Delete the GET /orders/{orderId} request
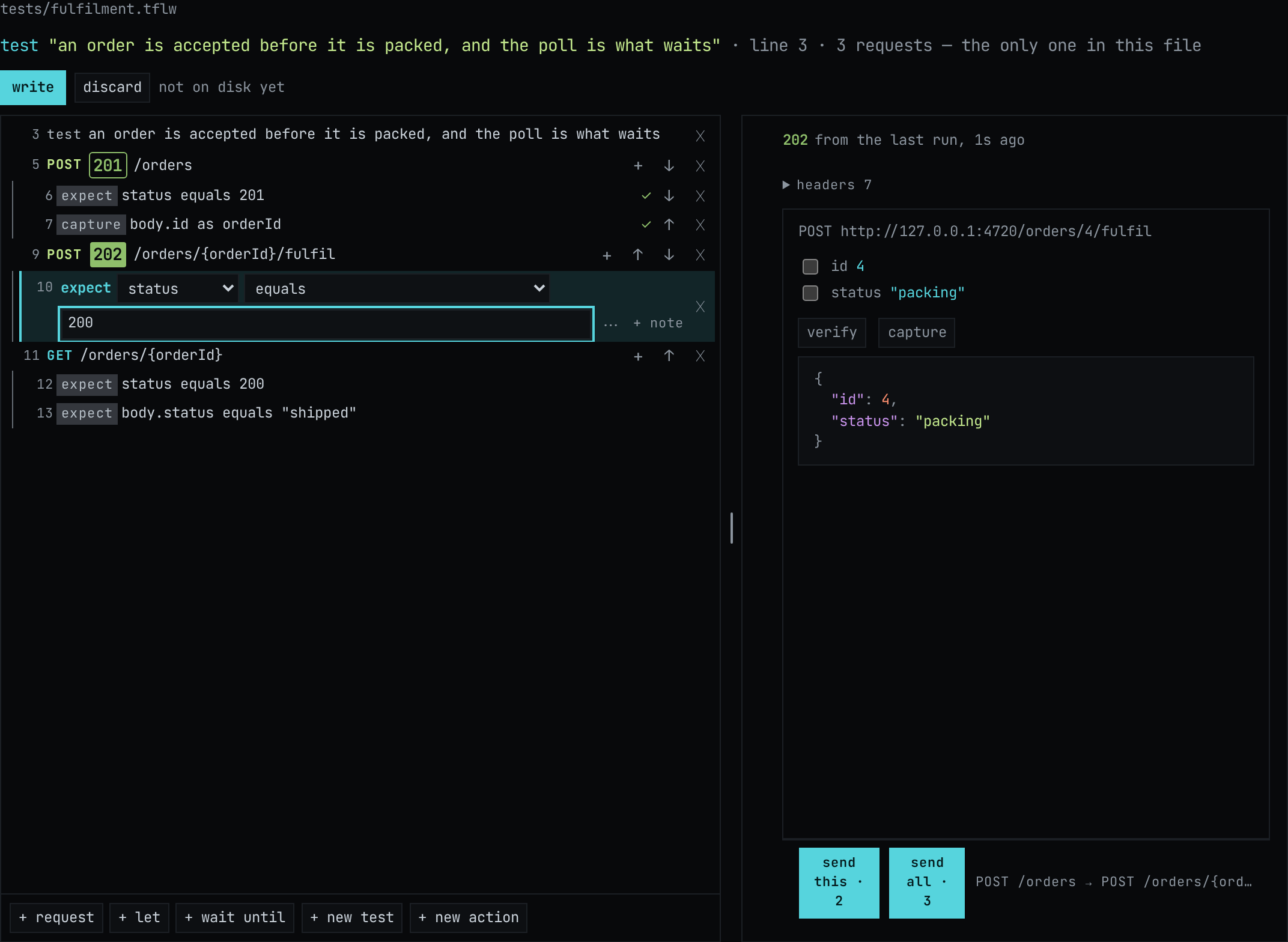1288x942 pixels. click(x=700, y=356)
